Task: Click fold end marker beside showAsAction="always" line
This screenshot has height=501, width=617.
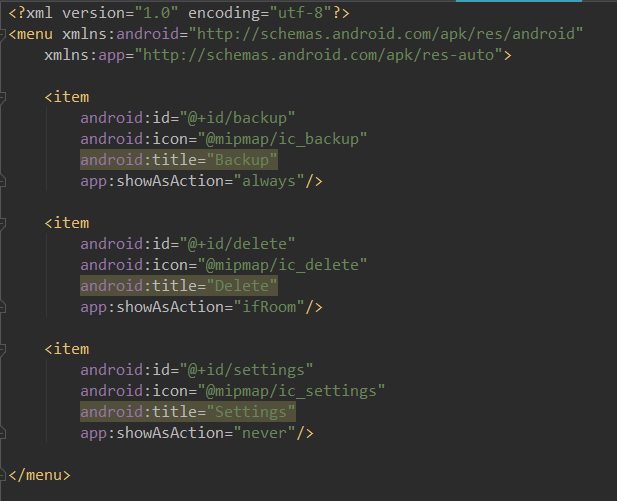Action: coord(2,181)
